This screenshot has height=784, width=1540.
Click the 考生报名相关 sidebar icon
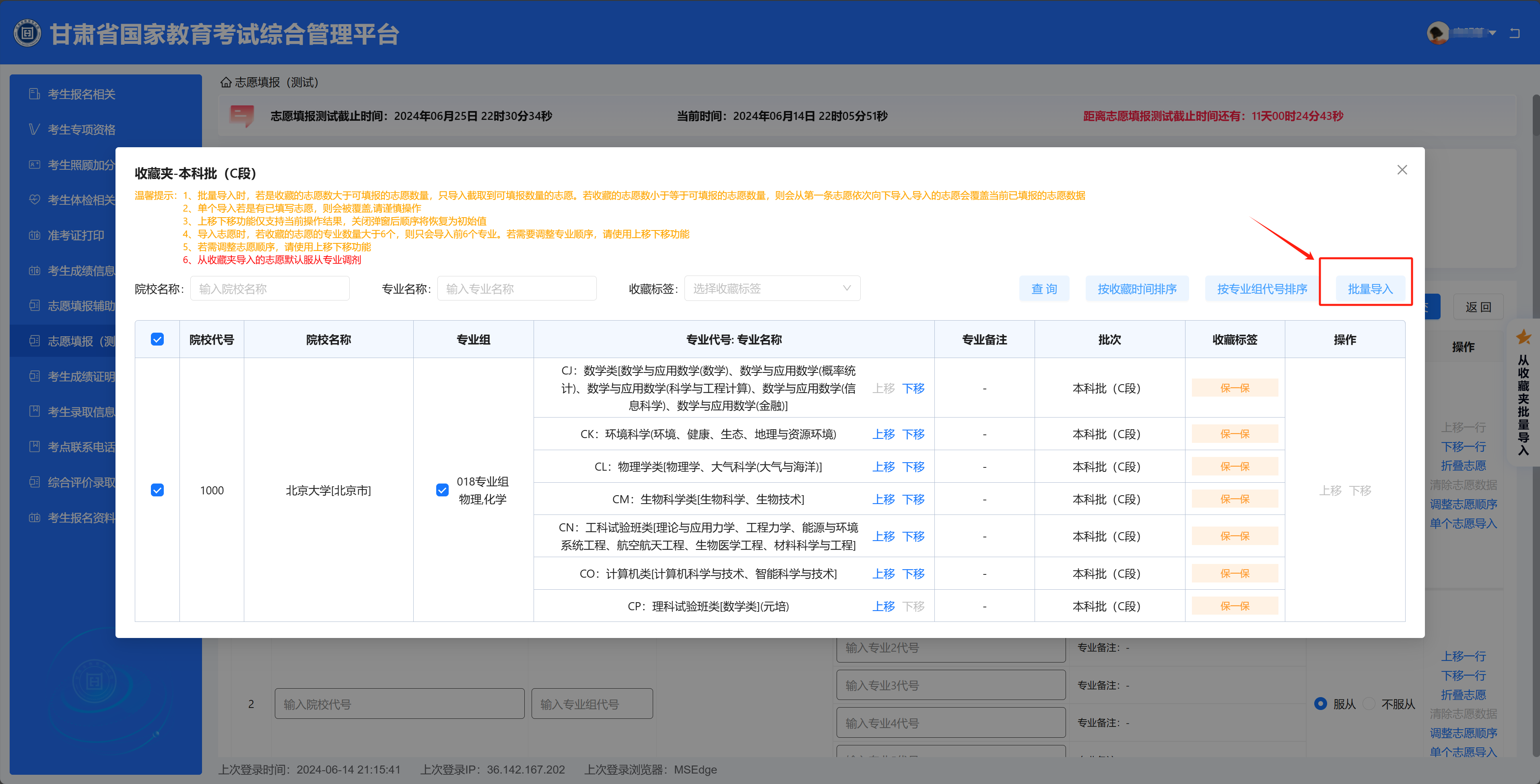click(x=35, y=95)
